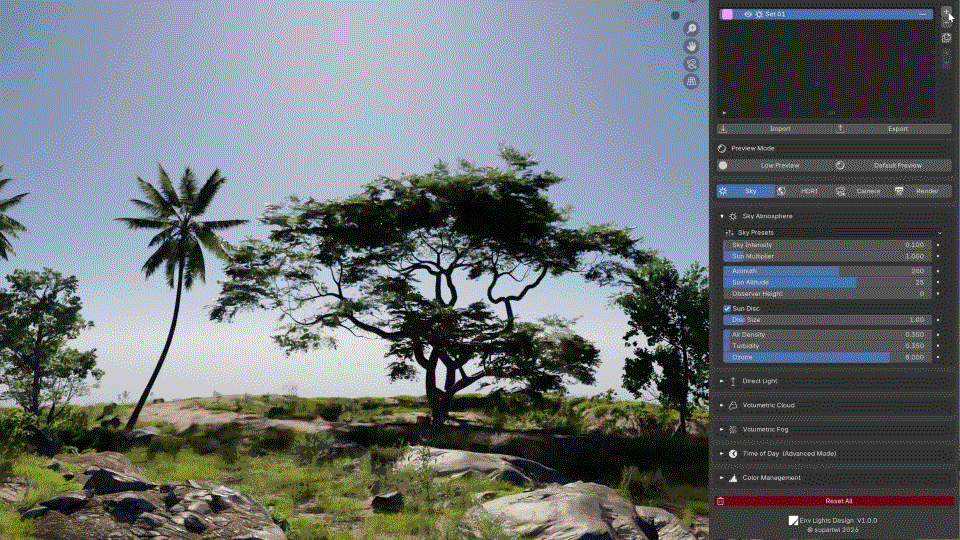Toggle Set 01 visibility eye icon
The image size is (960, 540).
pos(748,14)
